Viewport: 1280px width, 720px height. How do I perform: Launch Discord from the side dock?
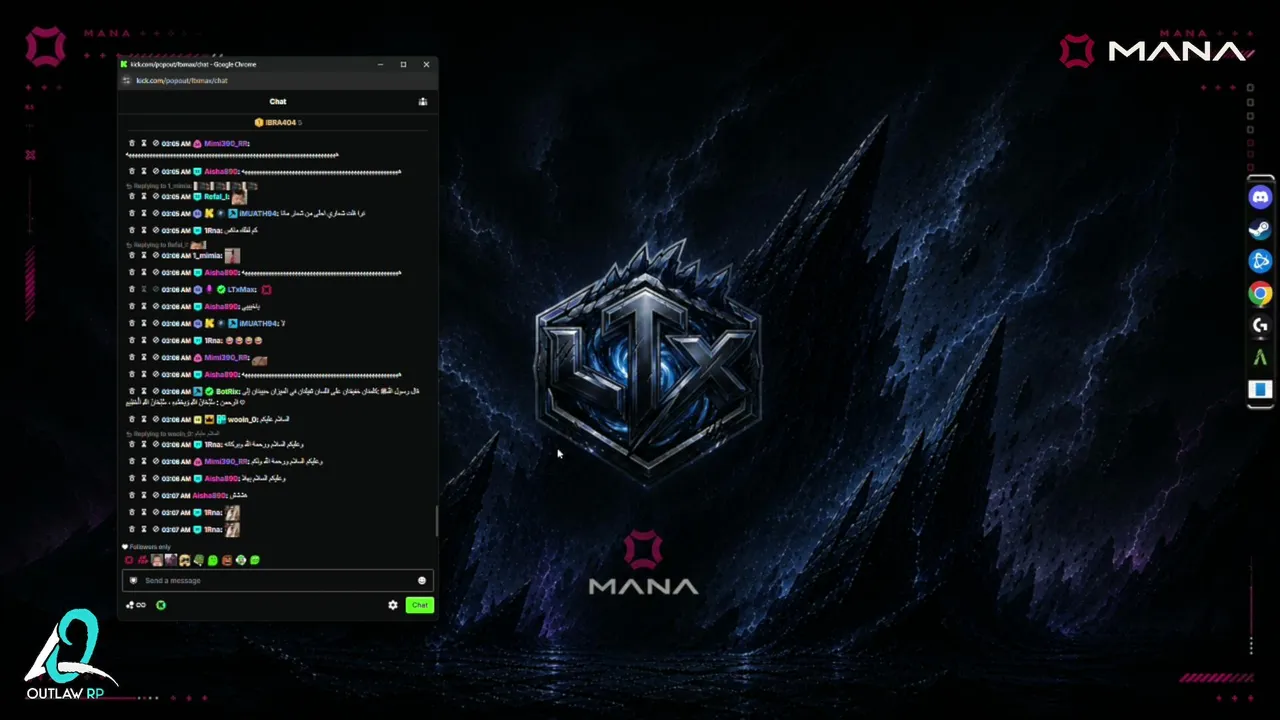pyautogui.click(x=1260, y=197)
